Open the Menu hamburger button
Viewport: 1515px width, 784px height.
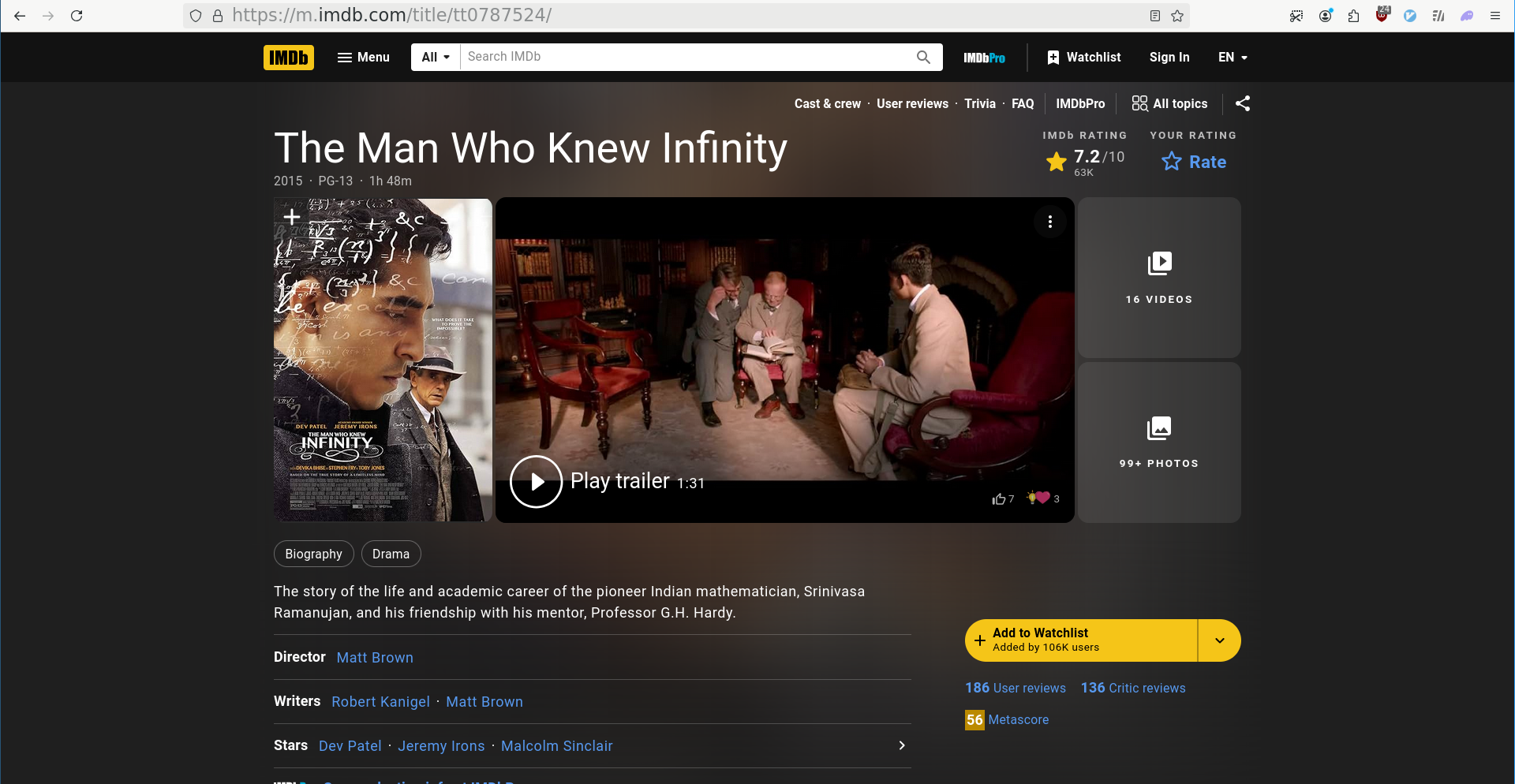(364, 58)
